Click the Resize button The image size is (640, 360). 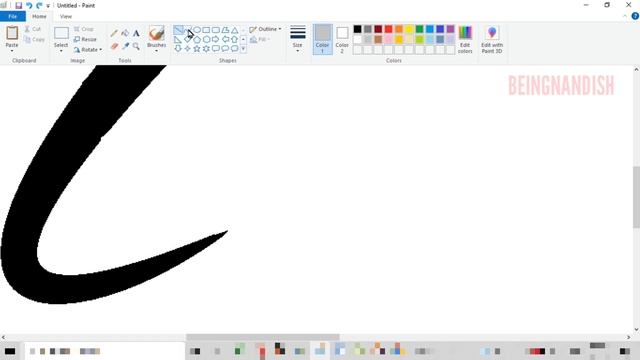coord(85,39)
